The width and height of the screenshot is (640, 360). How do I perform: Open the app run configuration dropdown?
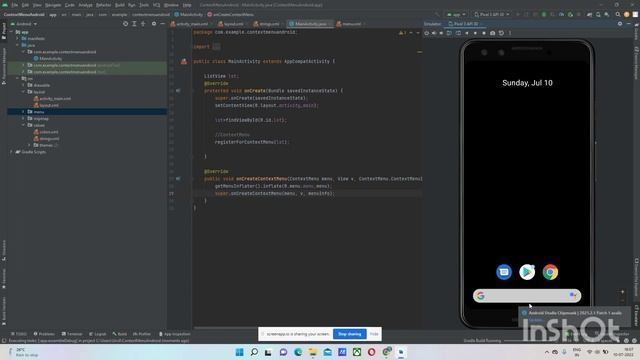click(456, 14)
